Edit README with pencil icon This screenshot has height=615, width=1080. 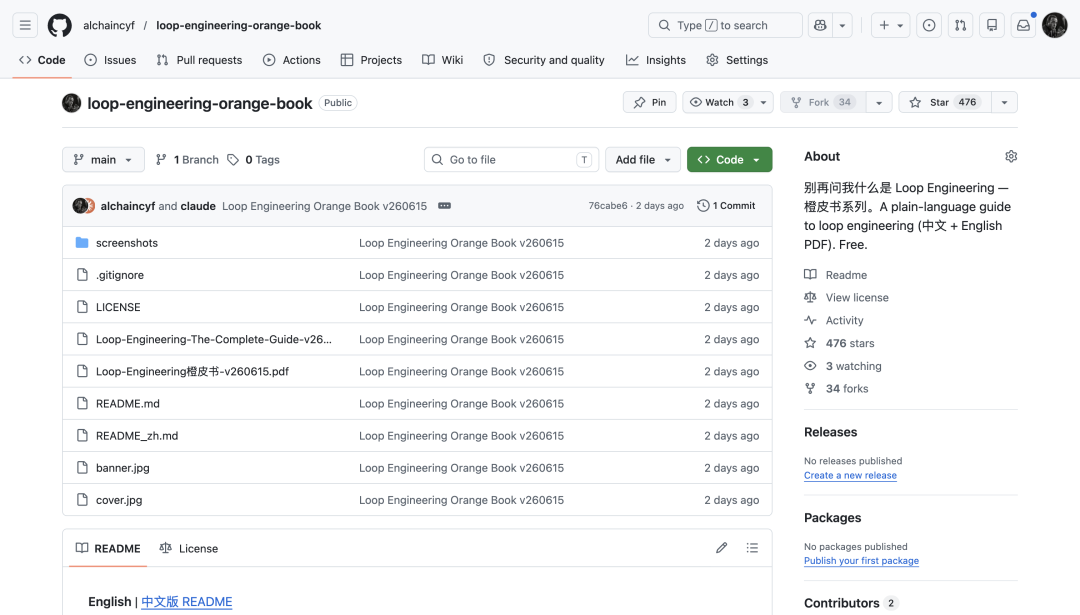tap(721, 548)
